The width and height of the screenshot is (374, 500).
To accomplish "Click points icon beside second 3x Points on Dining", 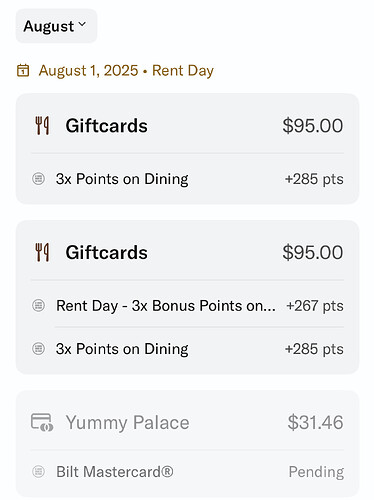I will click(x=38, y=349).
